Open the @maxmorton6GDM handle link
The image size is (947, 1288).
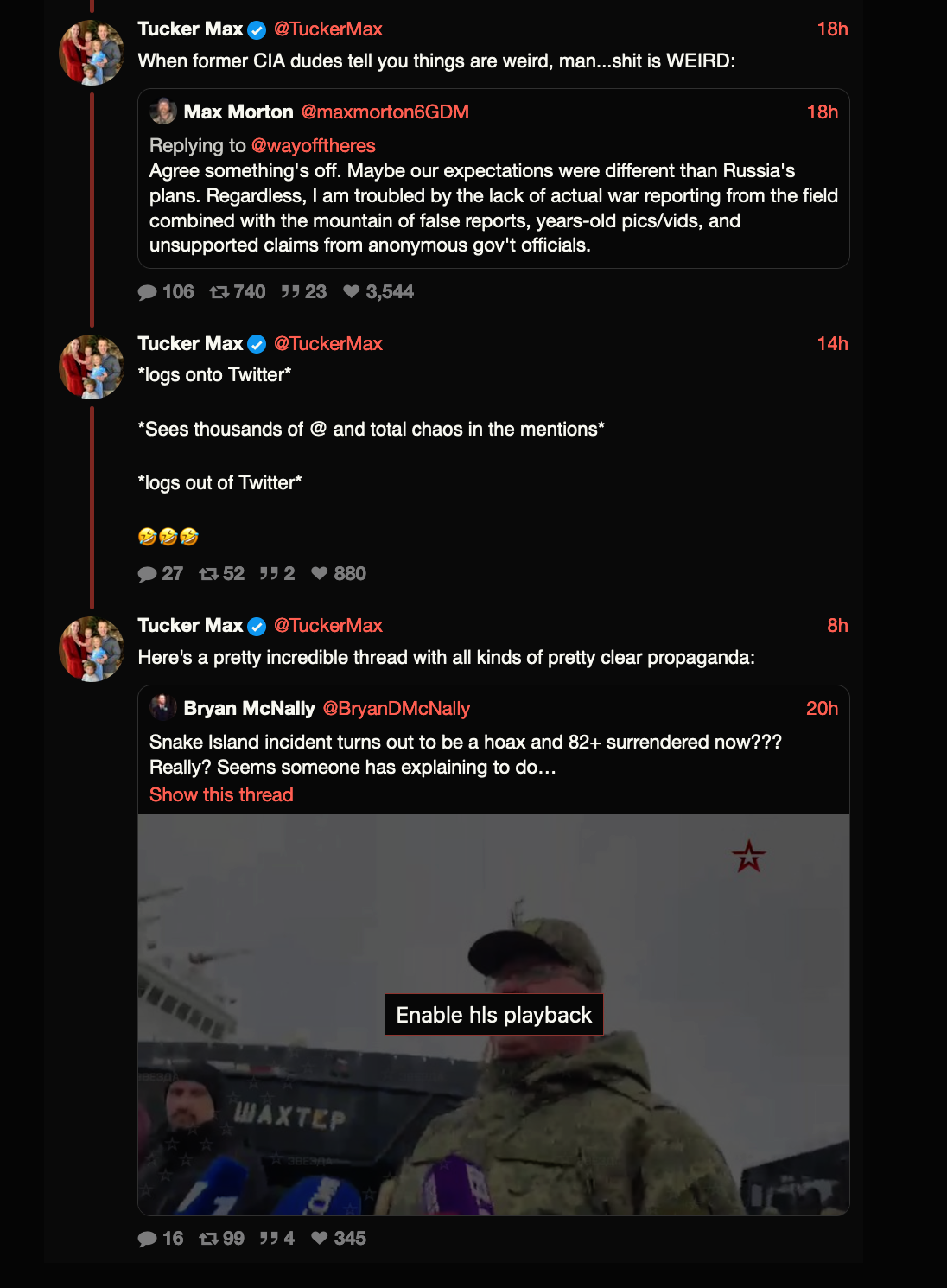click(x=385, y=112)
